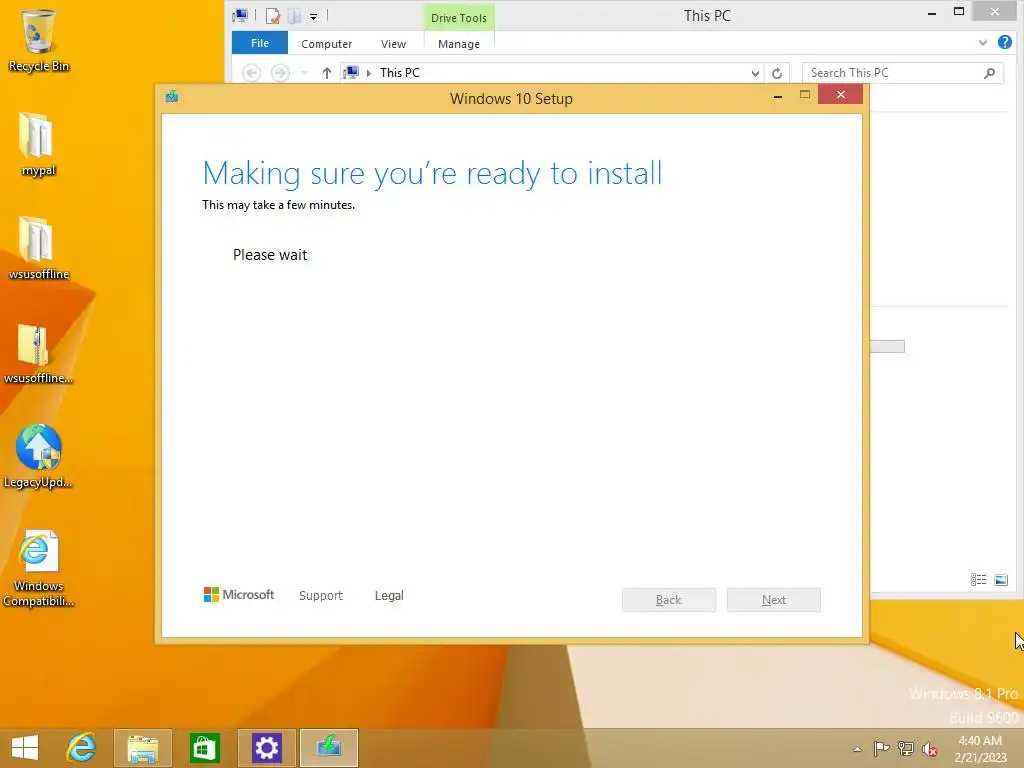Viewport: 1024px width, 768px height.
Task: Switch to large icons view
Action: pos(1001,580)
